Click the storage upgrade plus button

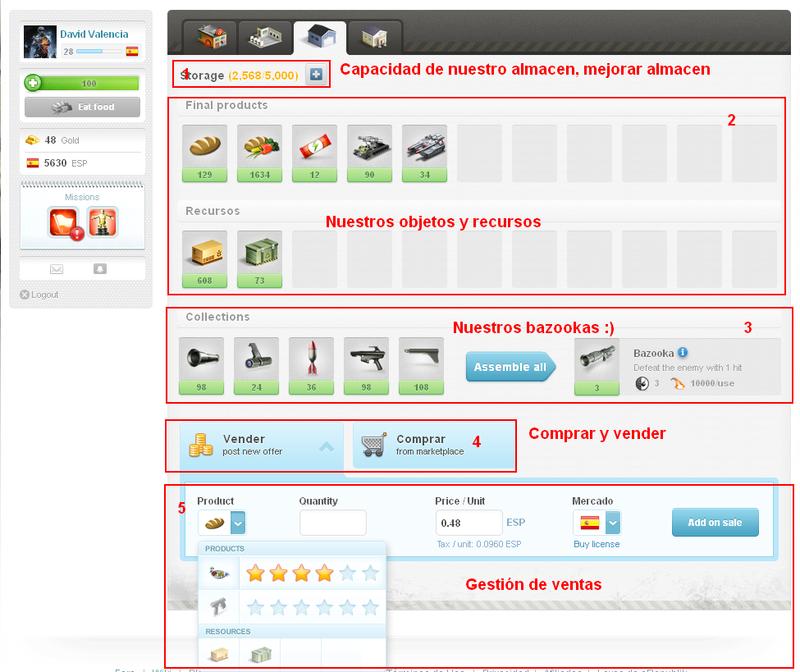click(x=316, y=75)
